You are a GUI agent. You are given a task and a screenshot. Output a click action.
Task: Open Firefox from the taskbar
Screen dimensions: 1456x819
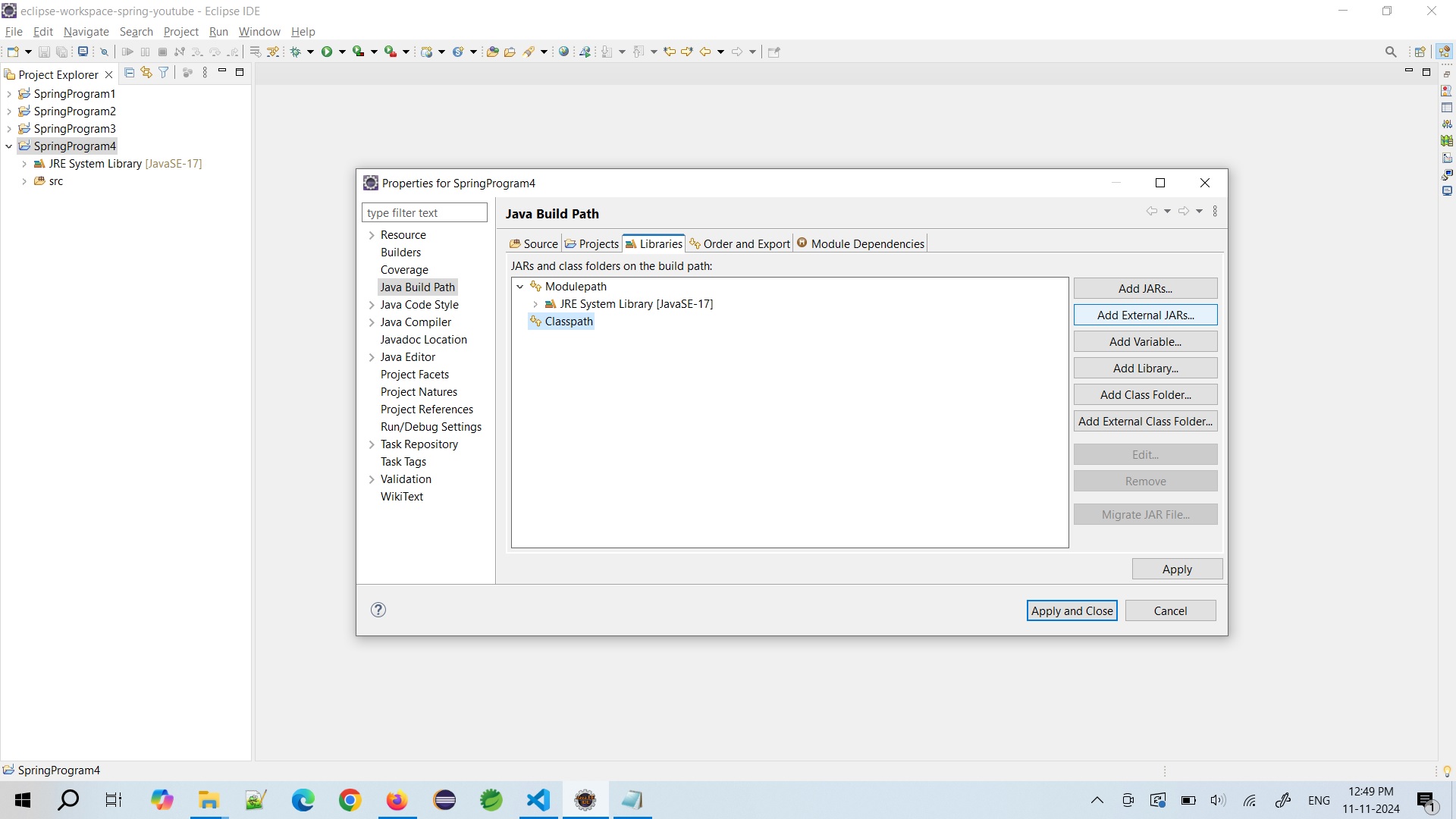tap(397, 800)
